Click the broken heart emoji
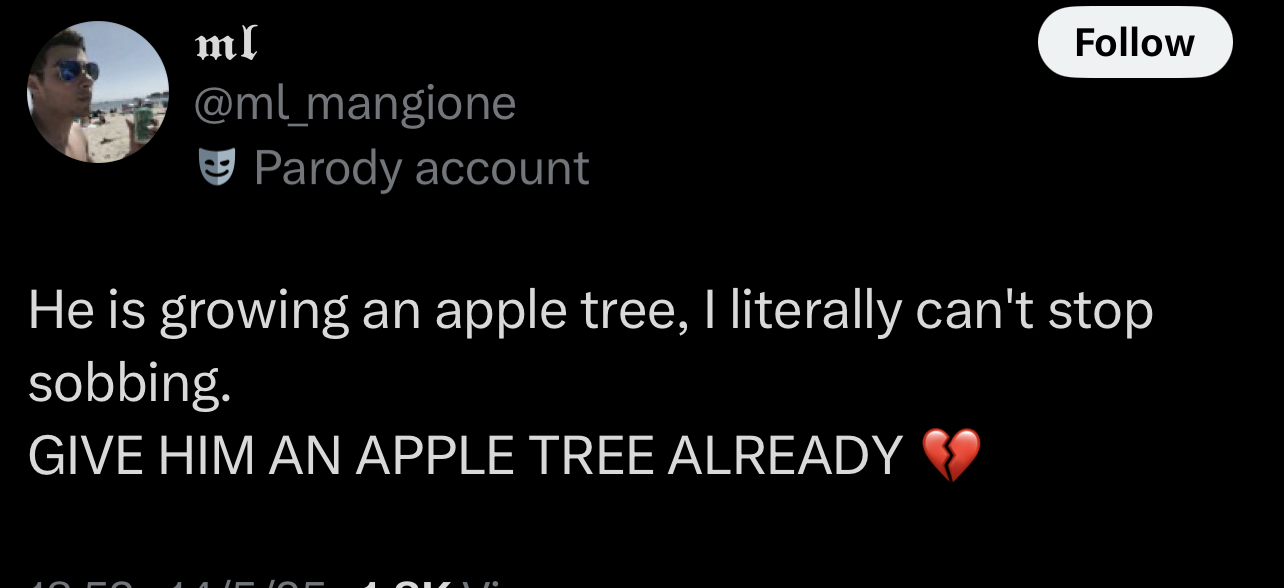Screen dimensions: 1284x588 (950, 455)
